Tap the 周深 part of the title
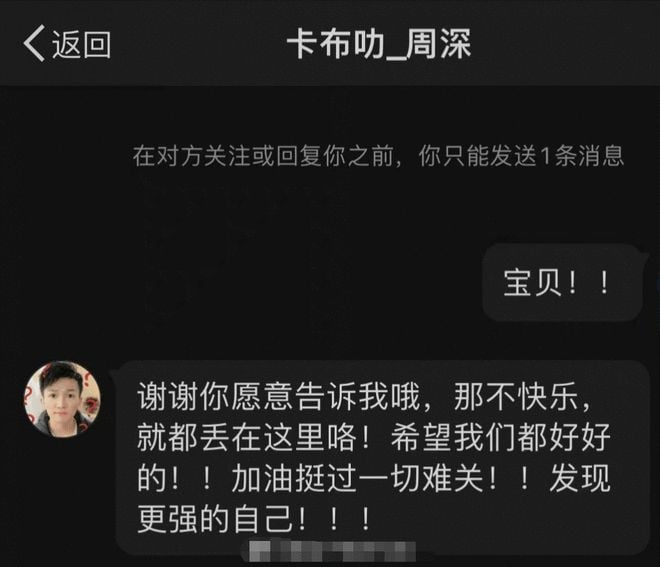This screenshot has height=567, width=660. pos(438,44)
